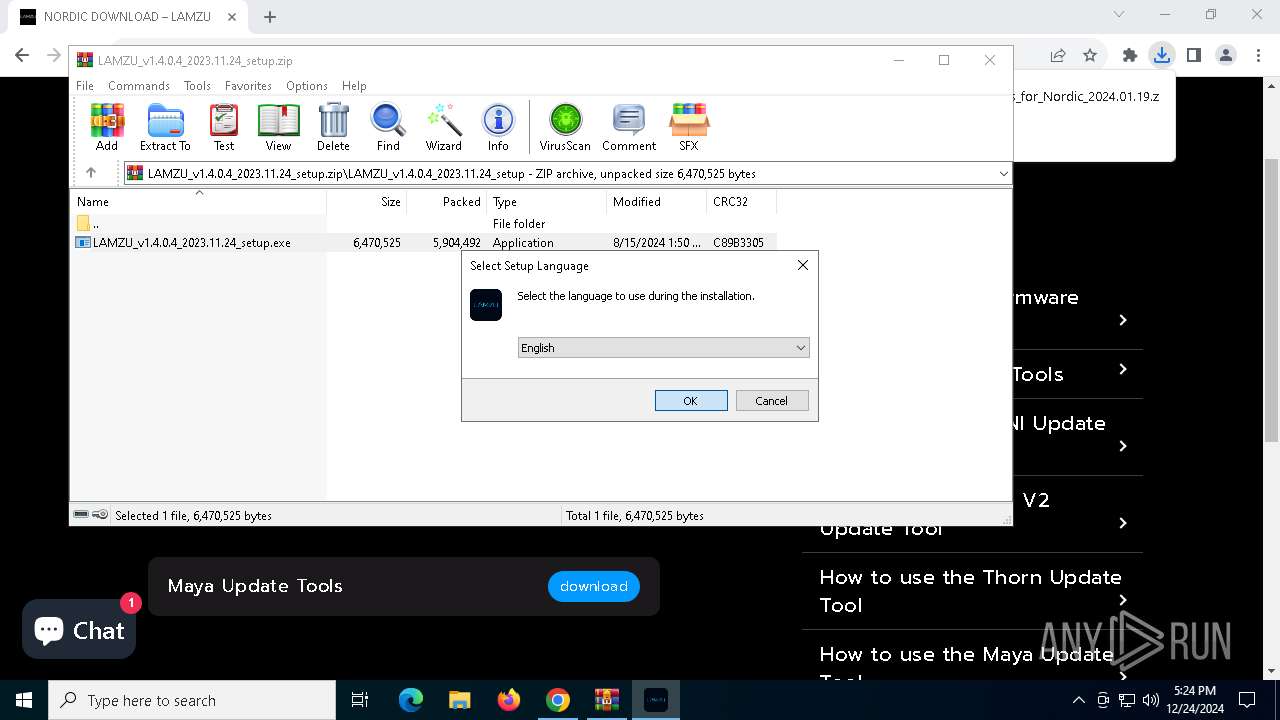The height and width of the screenshot is (720, 1280).
Task: Open the View tool in WinRAR
Action: pos(278,127)
